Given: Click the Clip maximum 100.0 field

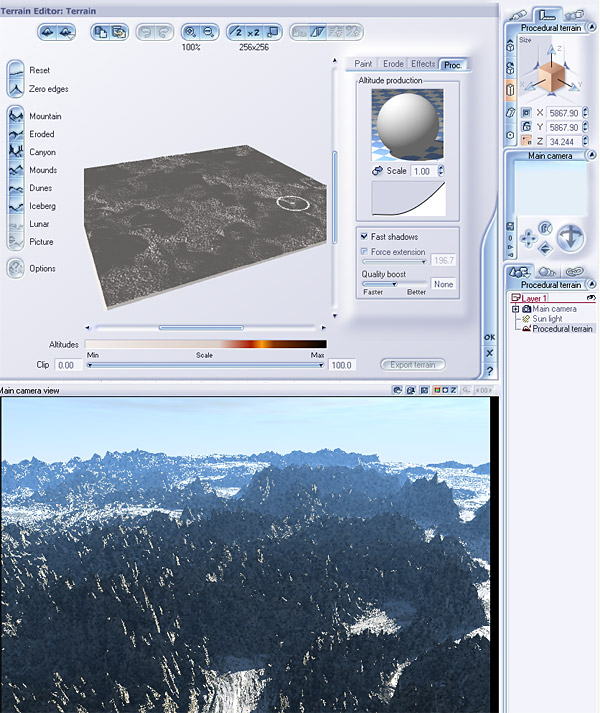Looking at the screenshot, I should [343, 365].
